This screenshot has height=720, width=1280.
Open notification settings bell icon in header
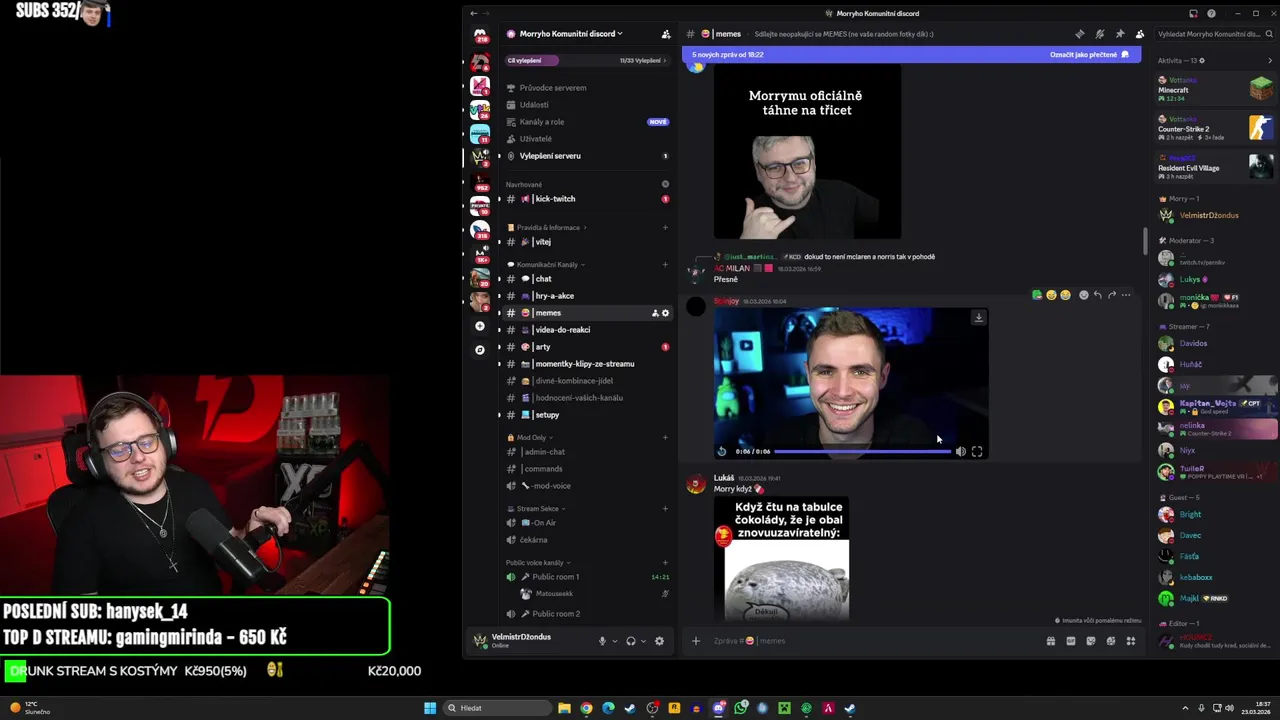point(1099,34)
